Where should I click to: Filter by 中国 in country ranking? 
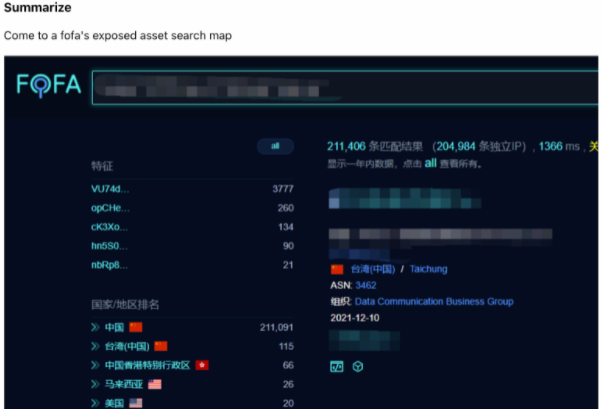pos(114,327)
